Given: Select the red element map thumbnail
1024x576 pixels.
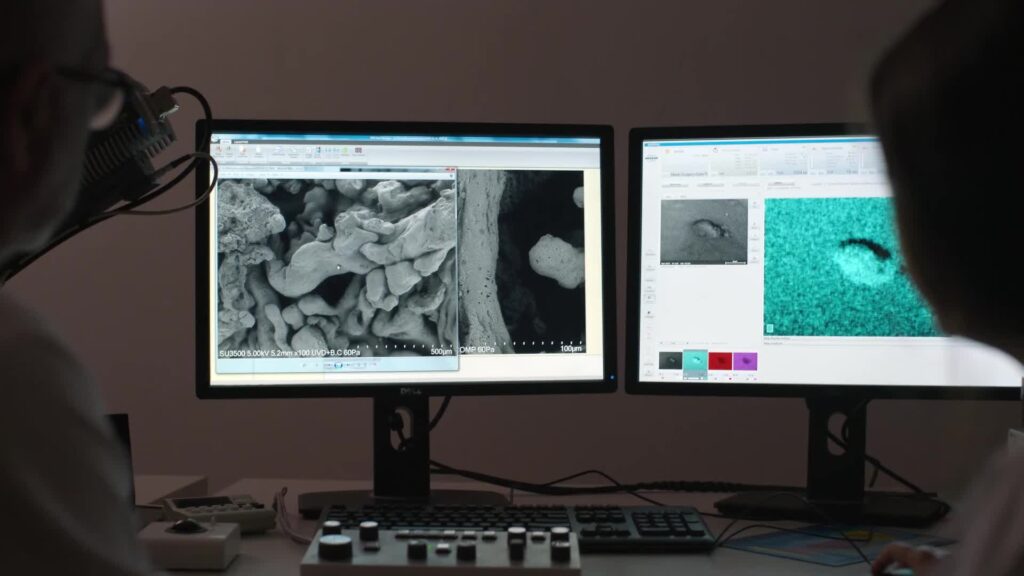Looking at the screenshot, I should pos(720,361).
